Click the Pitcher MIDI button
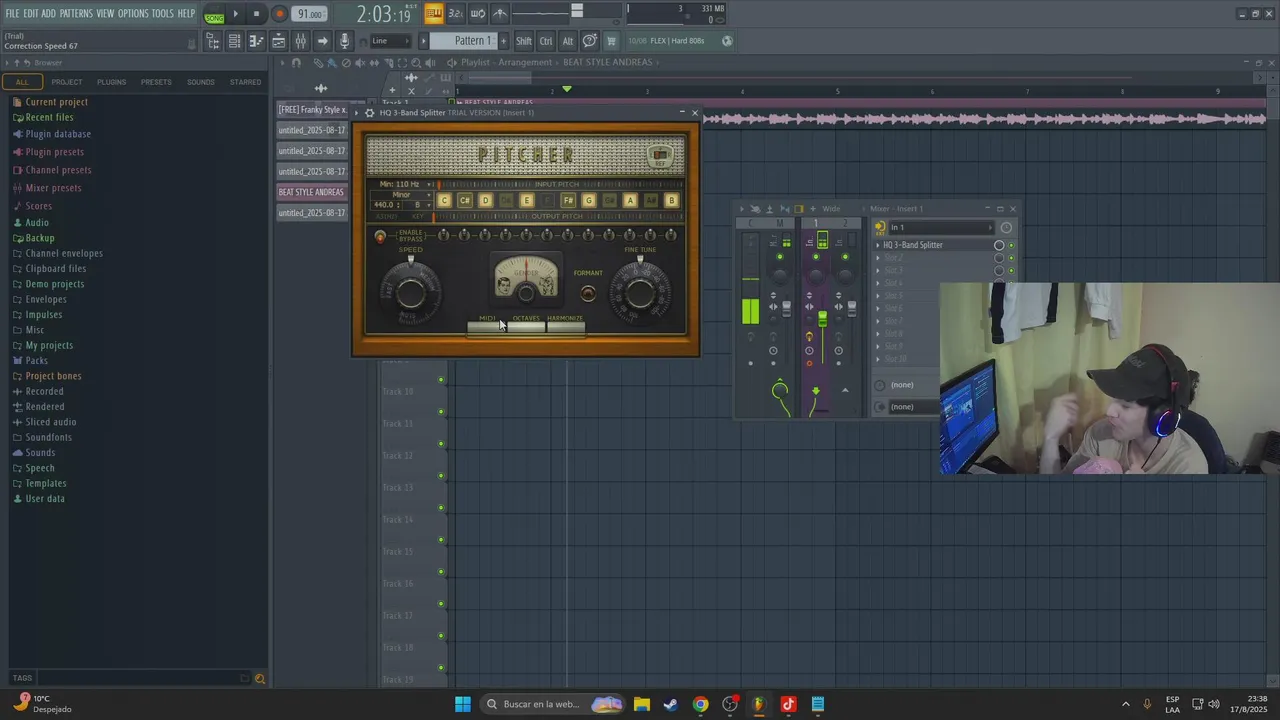The width and height of the screenshot is (1280, 720). (x=487, y=326)
